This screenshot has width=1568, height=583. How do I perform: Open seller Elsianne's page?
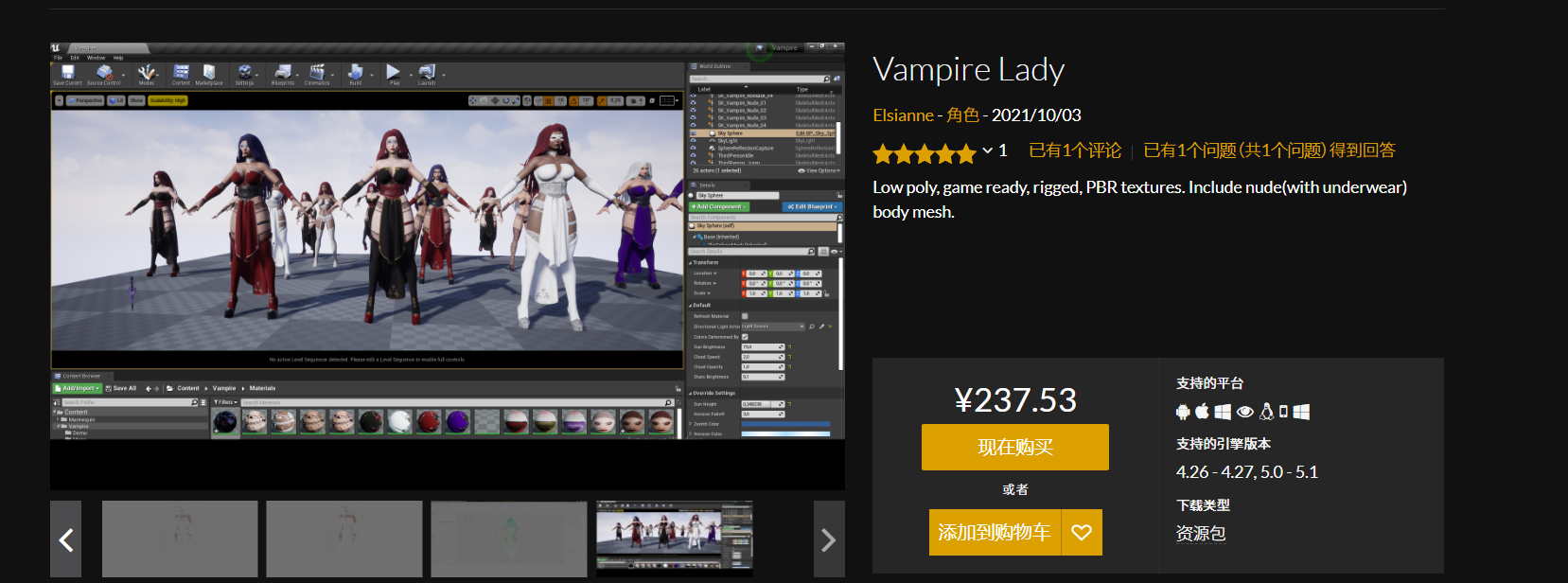[903, 115]
